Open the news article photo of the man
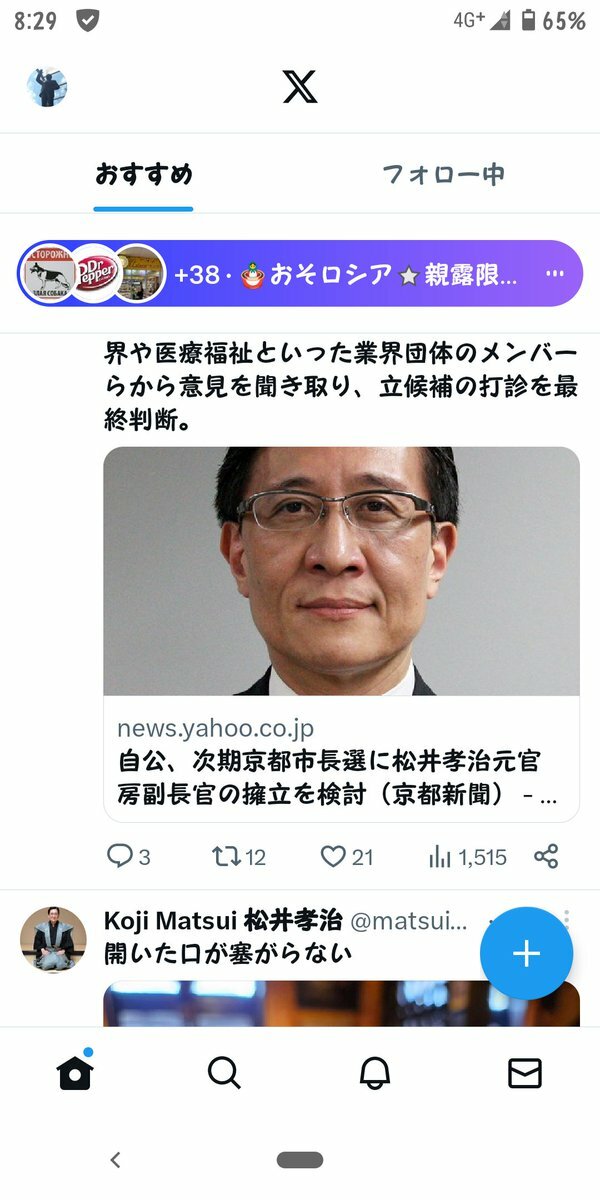 (342, 571)
